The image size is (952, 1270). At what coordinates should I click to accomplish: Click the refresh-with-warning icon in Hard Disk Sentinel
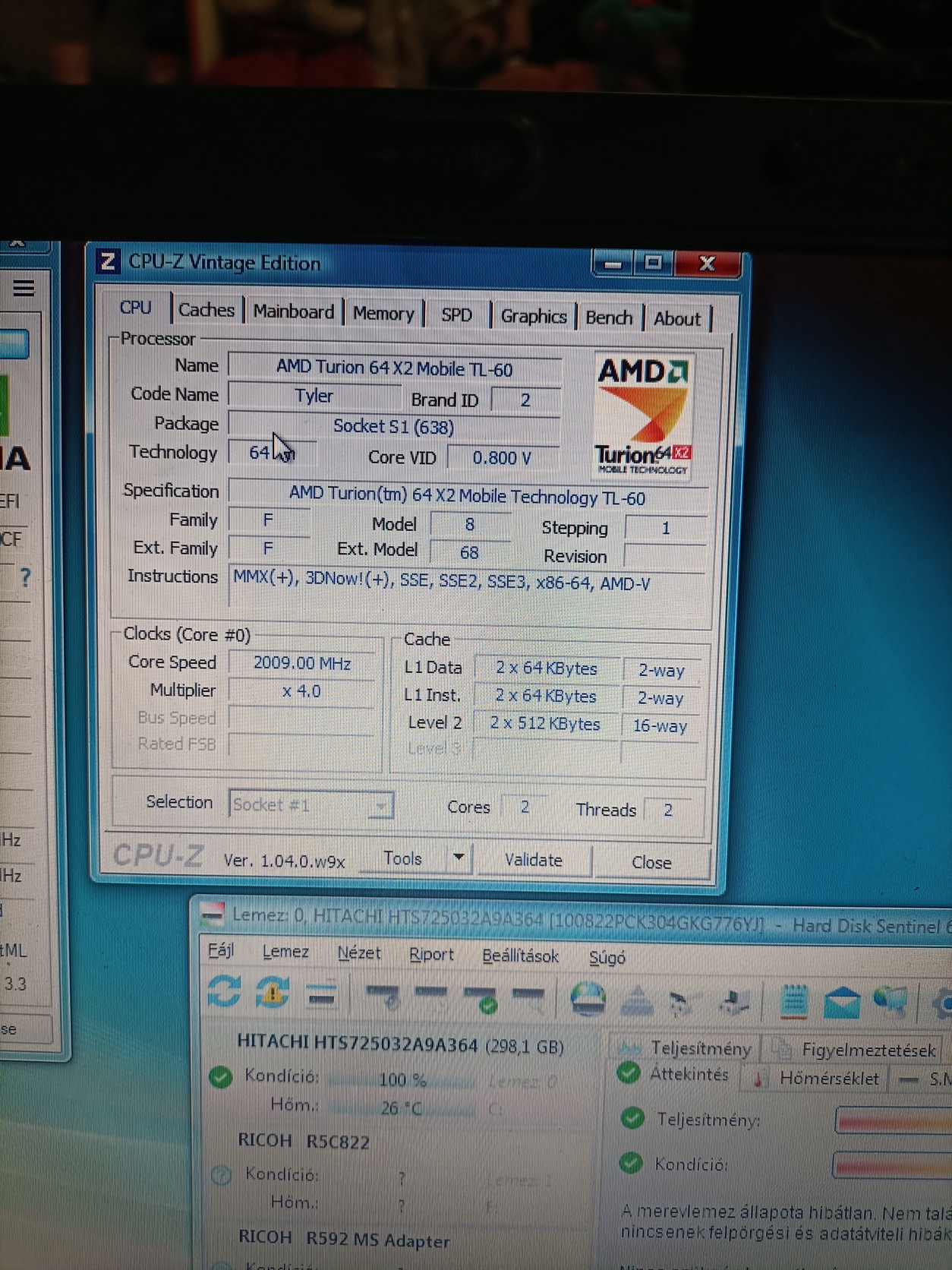pos(272,992)
